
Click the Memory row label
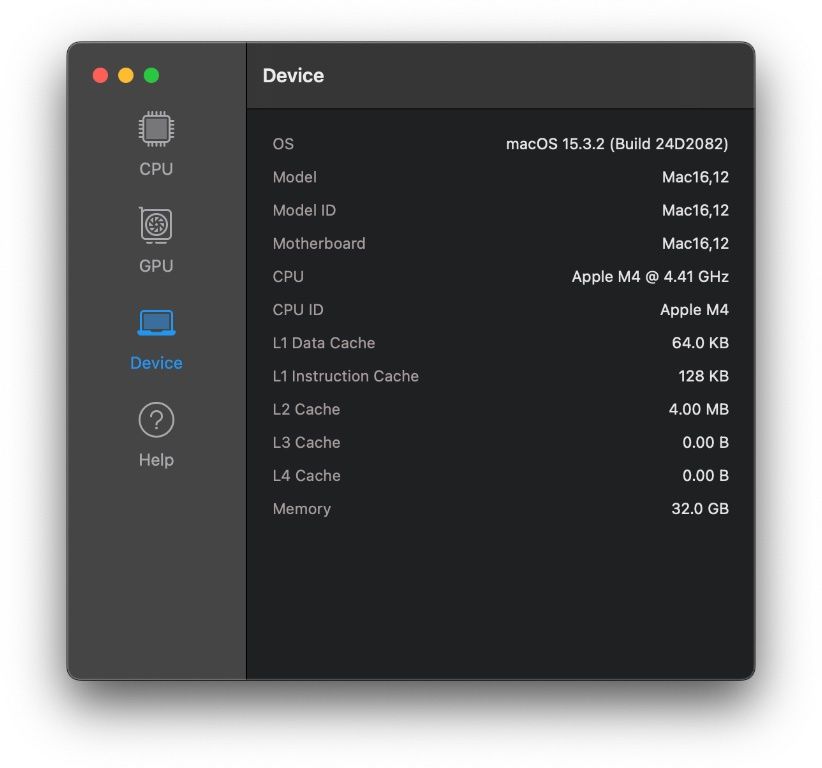click(301, 509)
